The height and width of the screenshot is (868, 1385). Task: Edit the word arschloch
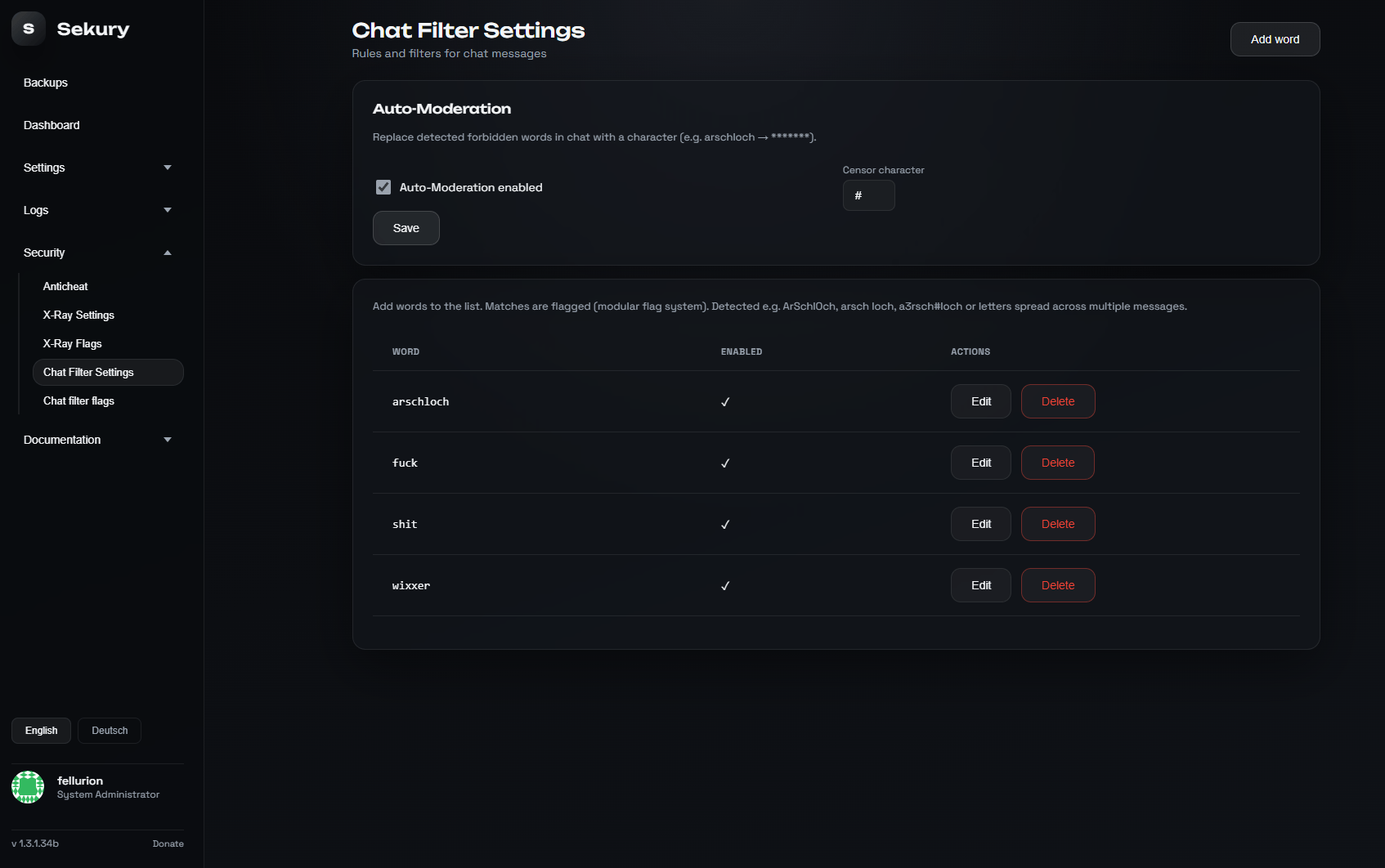980,401
